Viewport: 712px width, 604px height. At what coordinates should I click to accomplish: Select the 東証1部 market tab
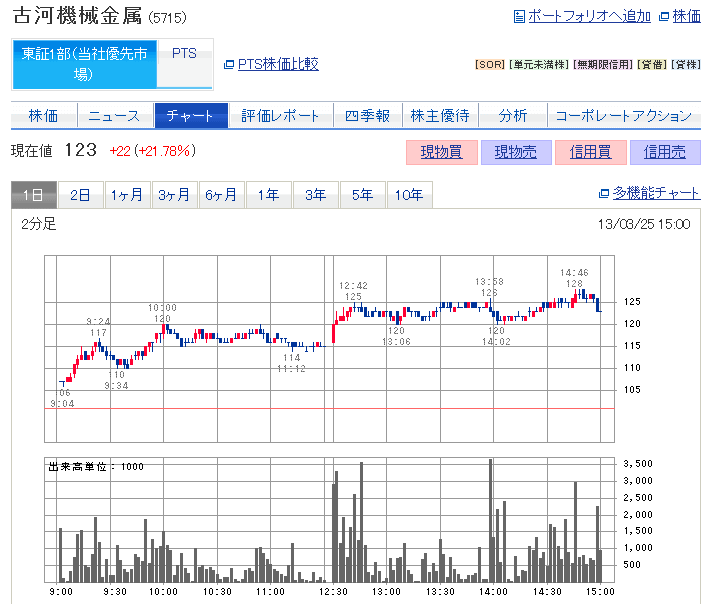(x=84, y=64)
